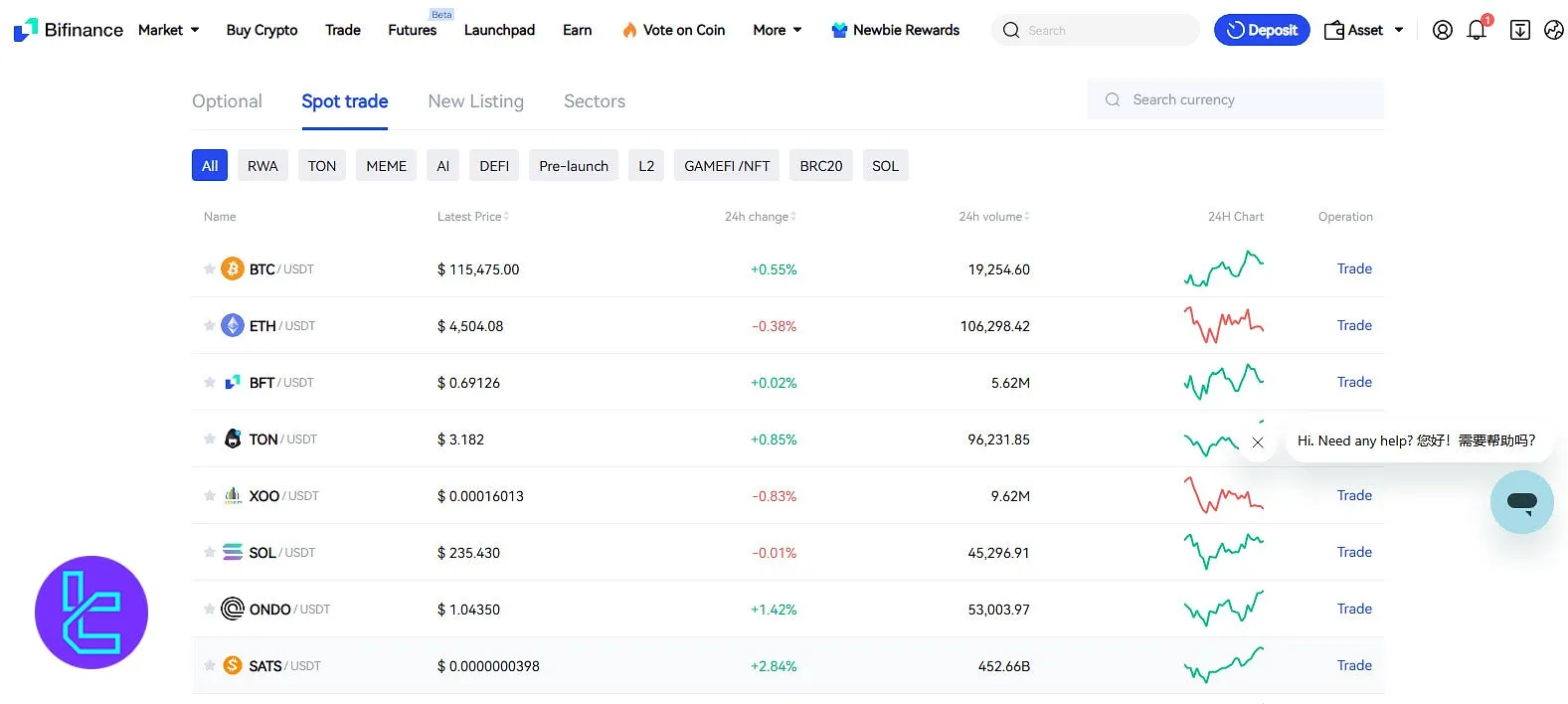The height and width of the screenshot is (704, 1568).
Task: Open Launchpad from the navigation bar
Action: (x=499, y=30)
